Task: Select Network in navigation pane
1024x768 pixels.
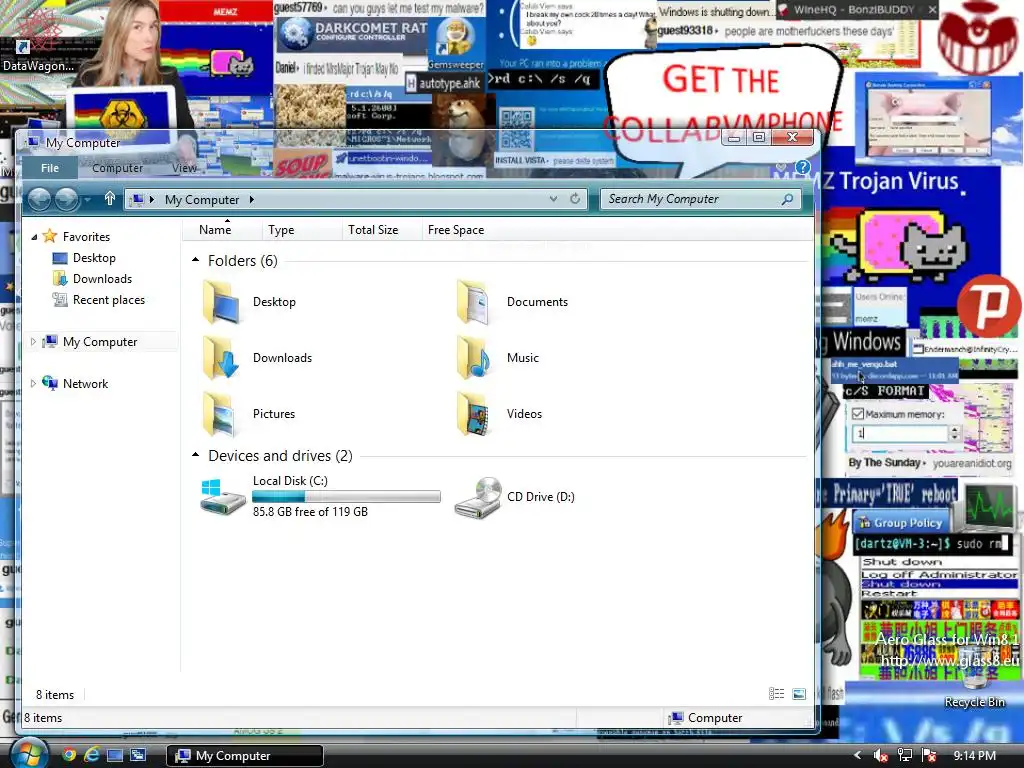Action: point(85,383)
